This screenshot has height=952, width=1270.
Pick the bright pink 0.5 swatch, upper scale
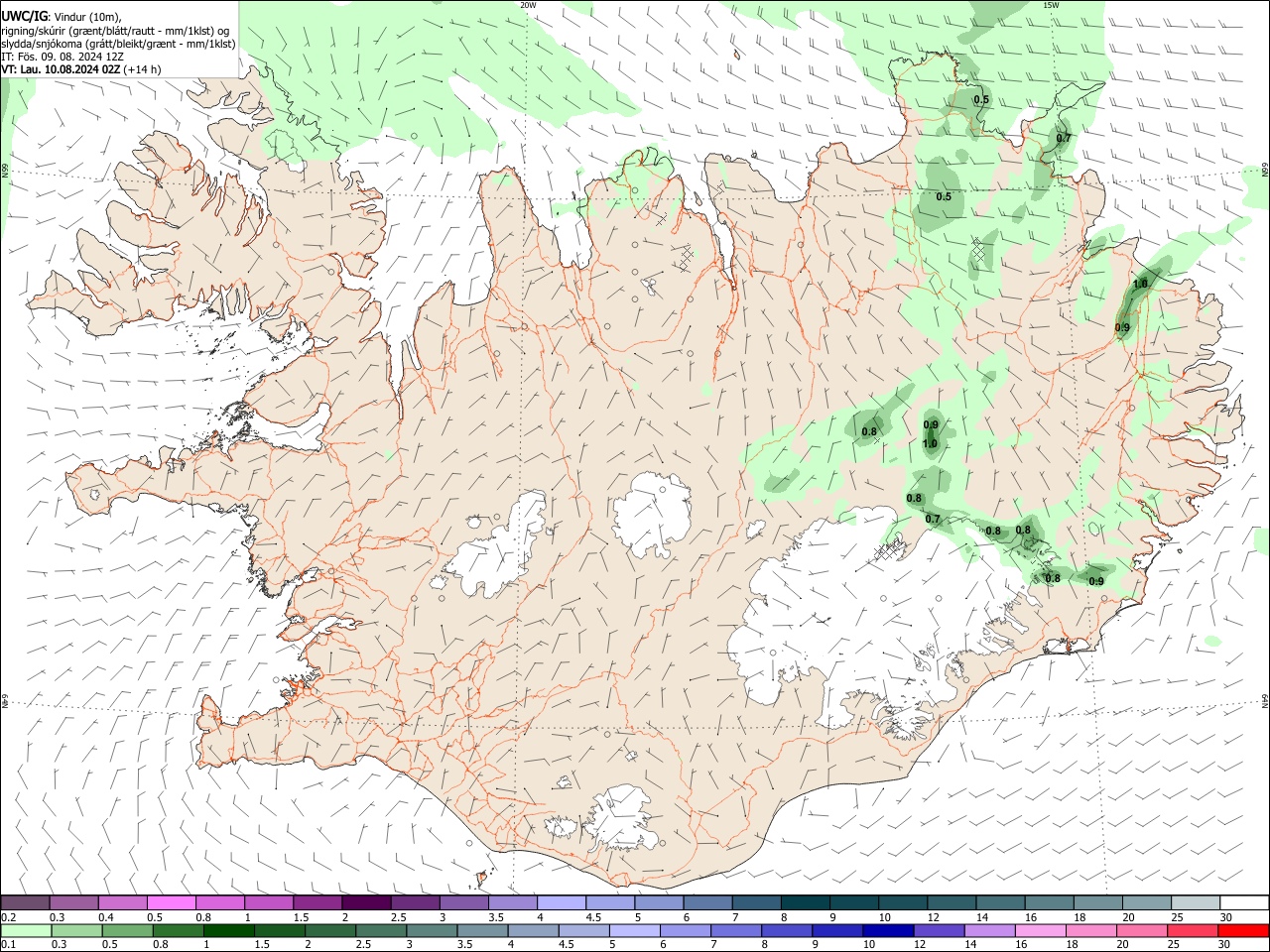point(171,902)
